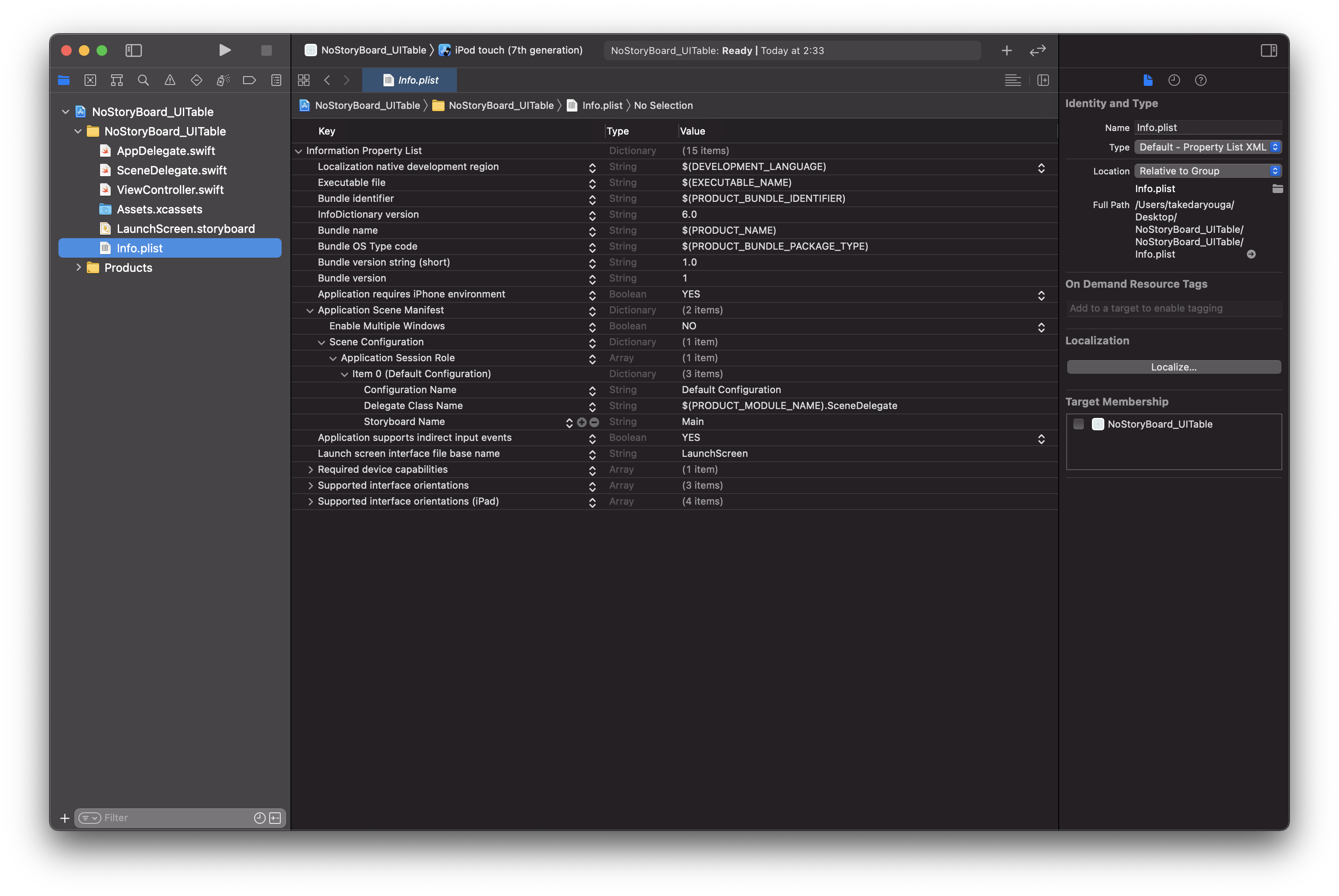Open the Relative to Group location dropdown
Image resolution: width=1339 pixels, height=896 pixels.
(1207, 171)
